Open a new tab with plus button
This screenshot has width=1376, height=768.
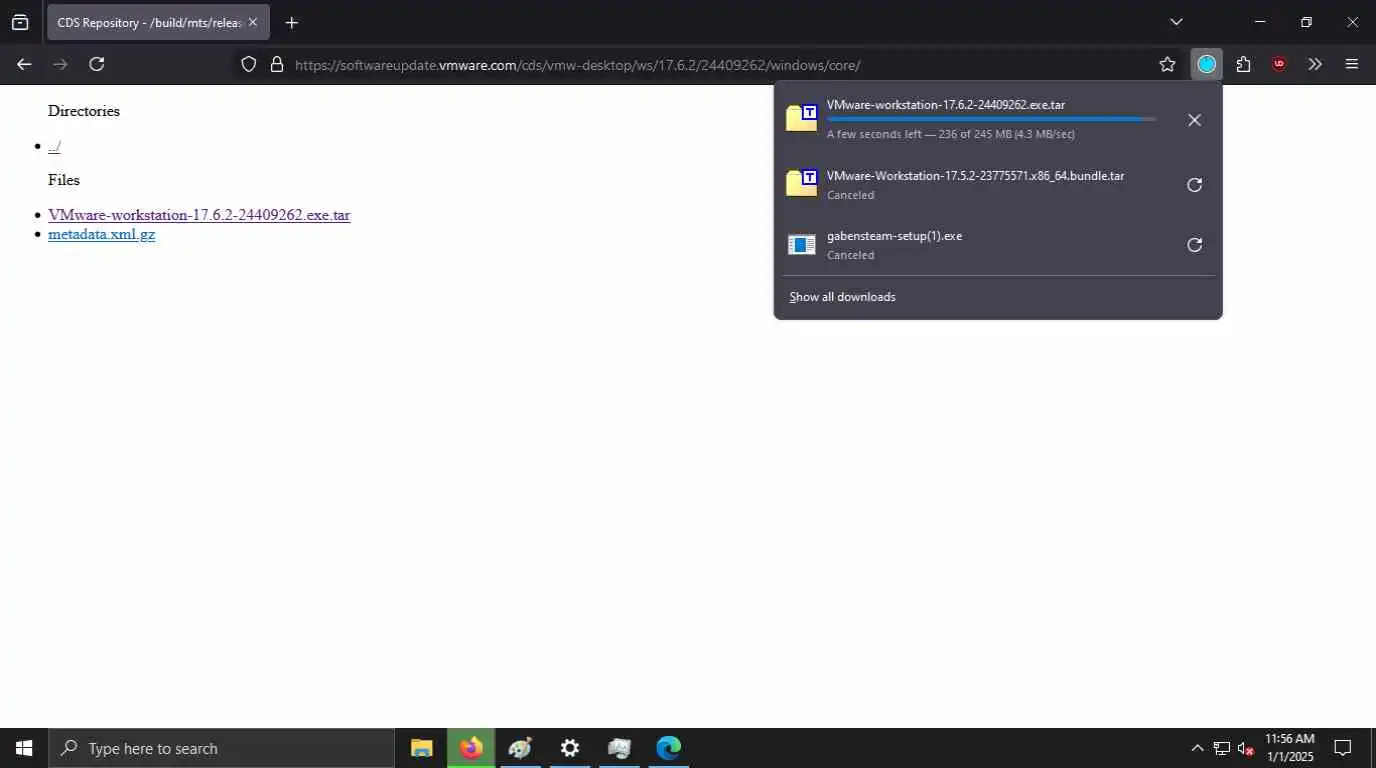291,22
